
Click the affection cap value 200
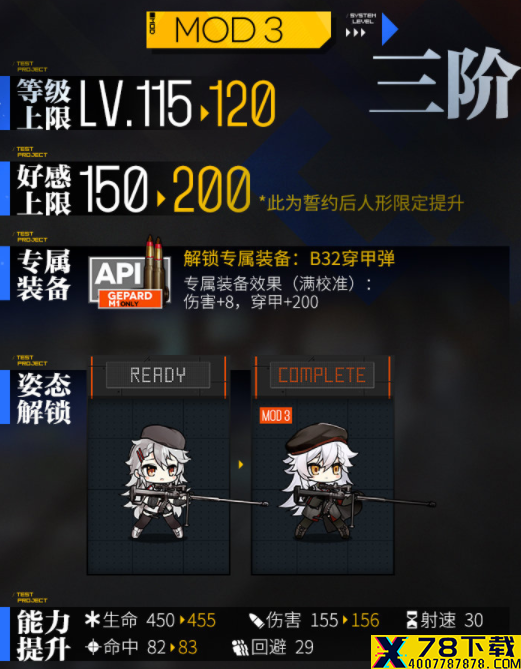[x=212, y=189]
